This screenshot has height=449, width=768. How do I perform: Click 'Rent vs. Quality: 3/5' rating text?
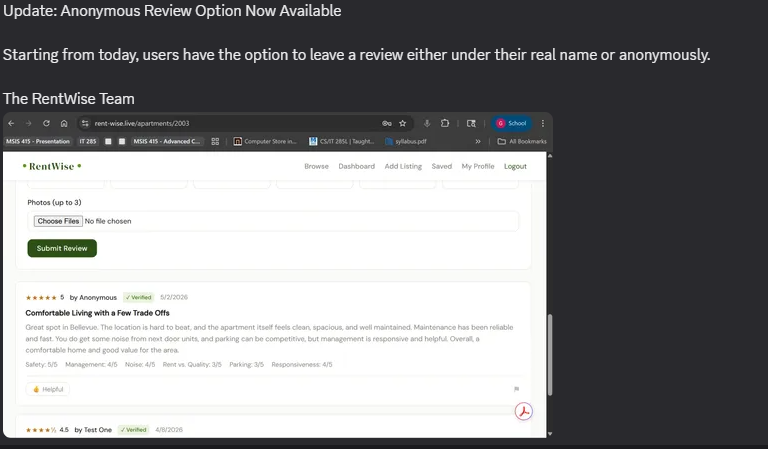(192, 365)
